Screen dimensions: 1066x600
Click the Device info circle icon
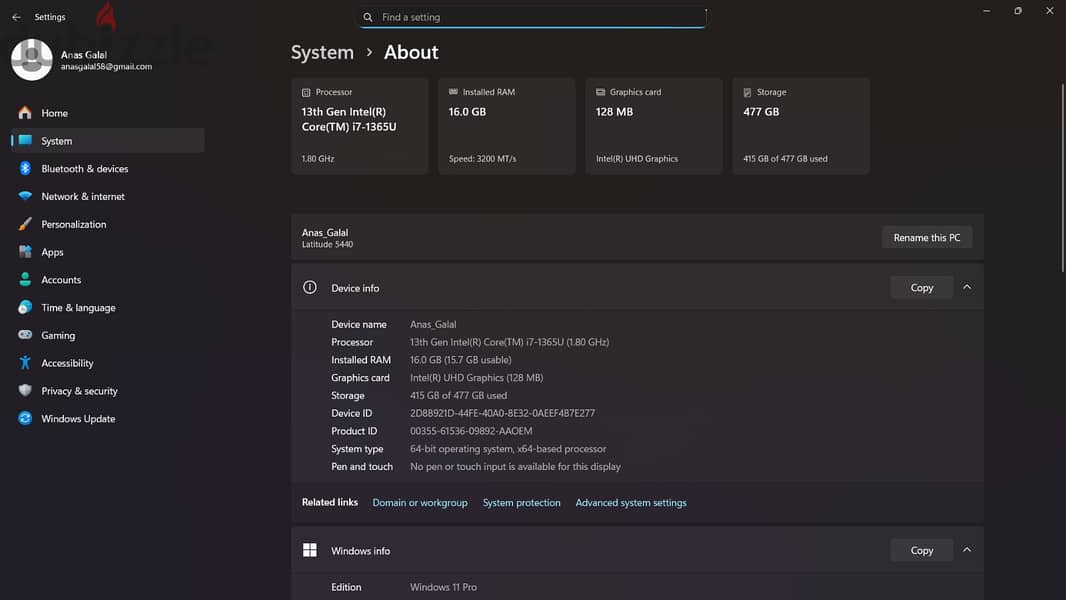(309, 287)
